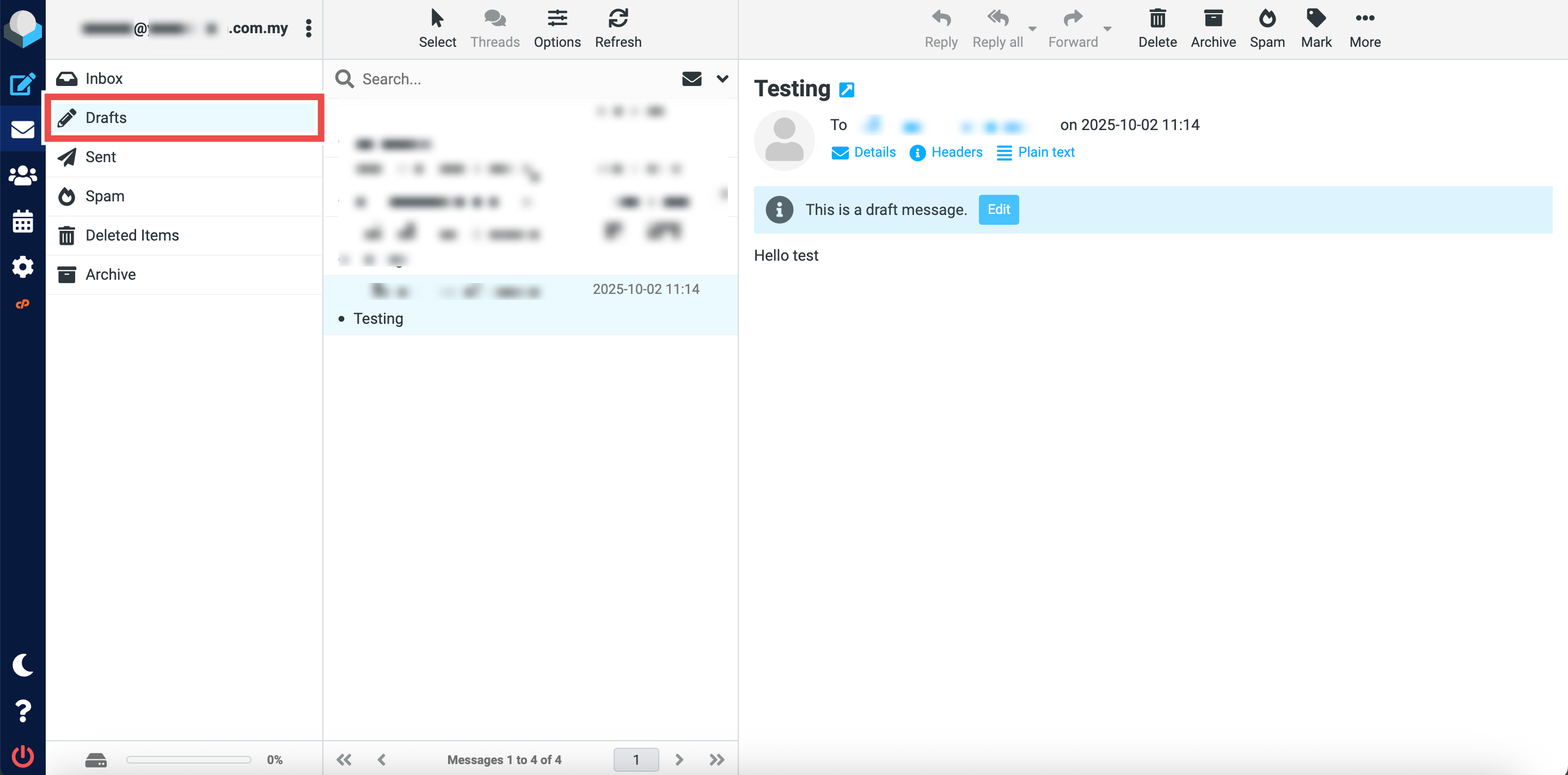Open the Contacts icon in sidebar
Image resolution: width=1568 pixels, height=775 pixels.
pyautogui.click(x=22, y=175)
